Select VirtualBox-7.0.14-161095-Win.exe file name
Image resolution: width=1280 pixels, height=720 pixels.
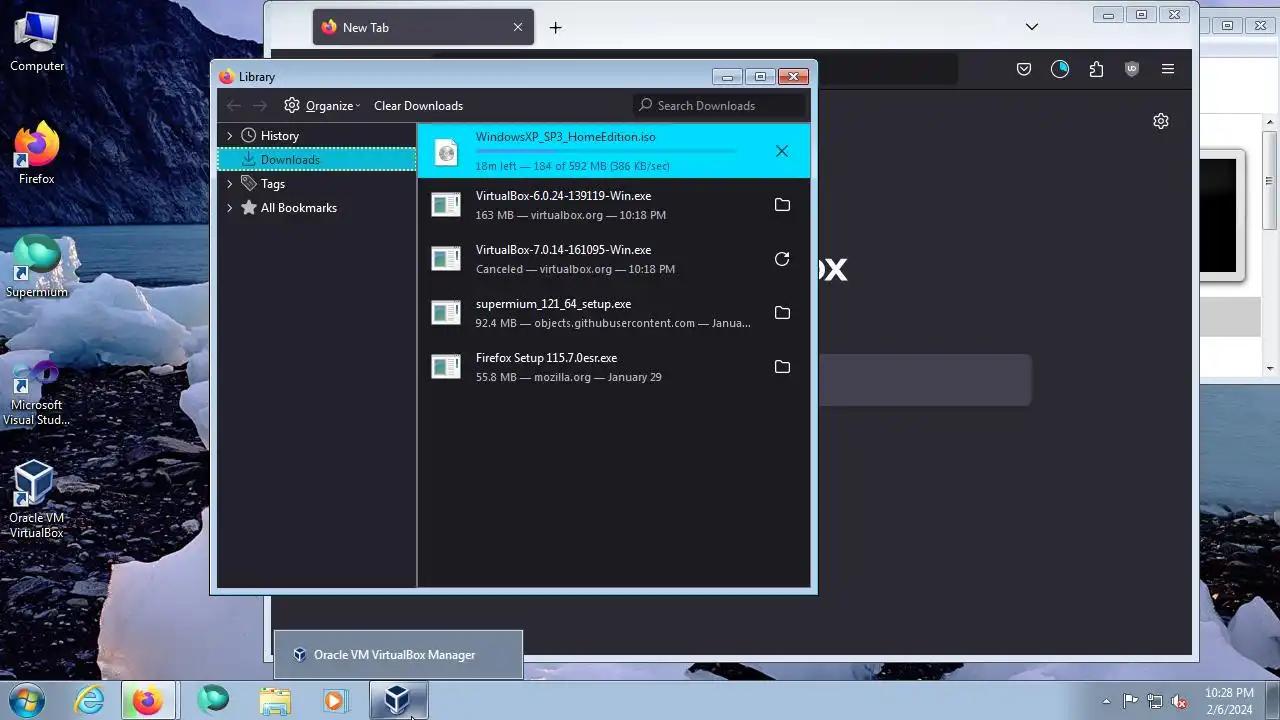563,250
